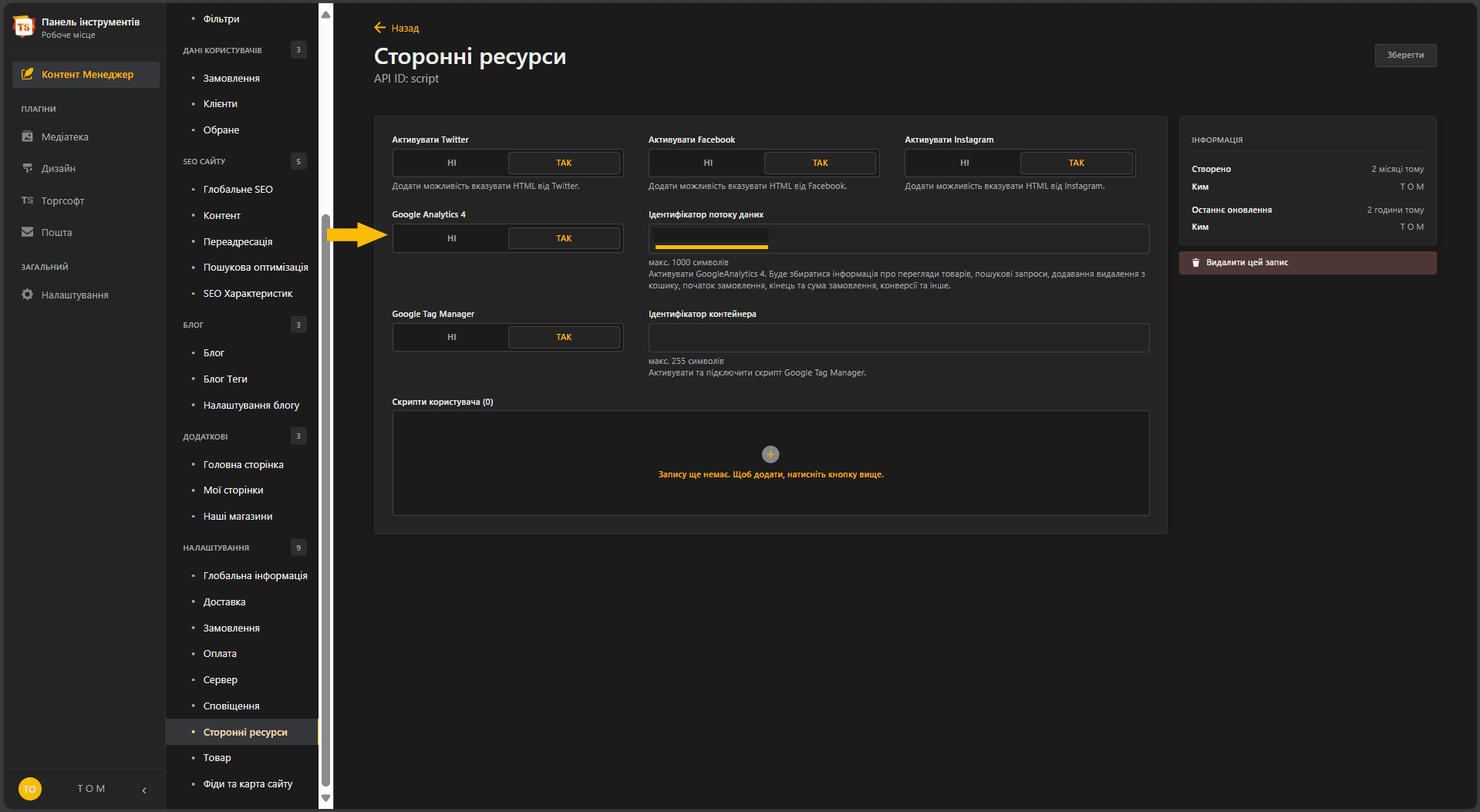Click the Зберегти button

(x=1405, y=55)
